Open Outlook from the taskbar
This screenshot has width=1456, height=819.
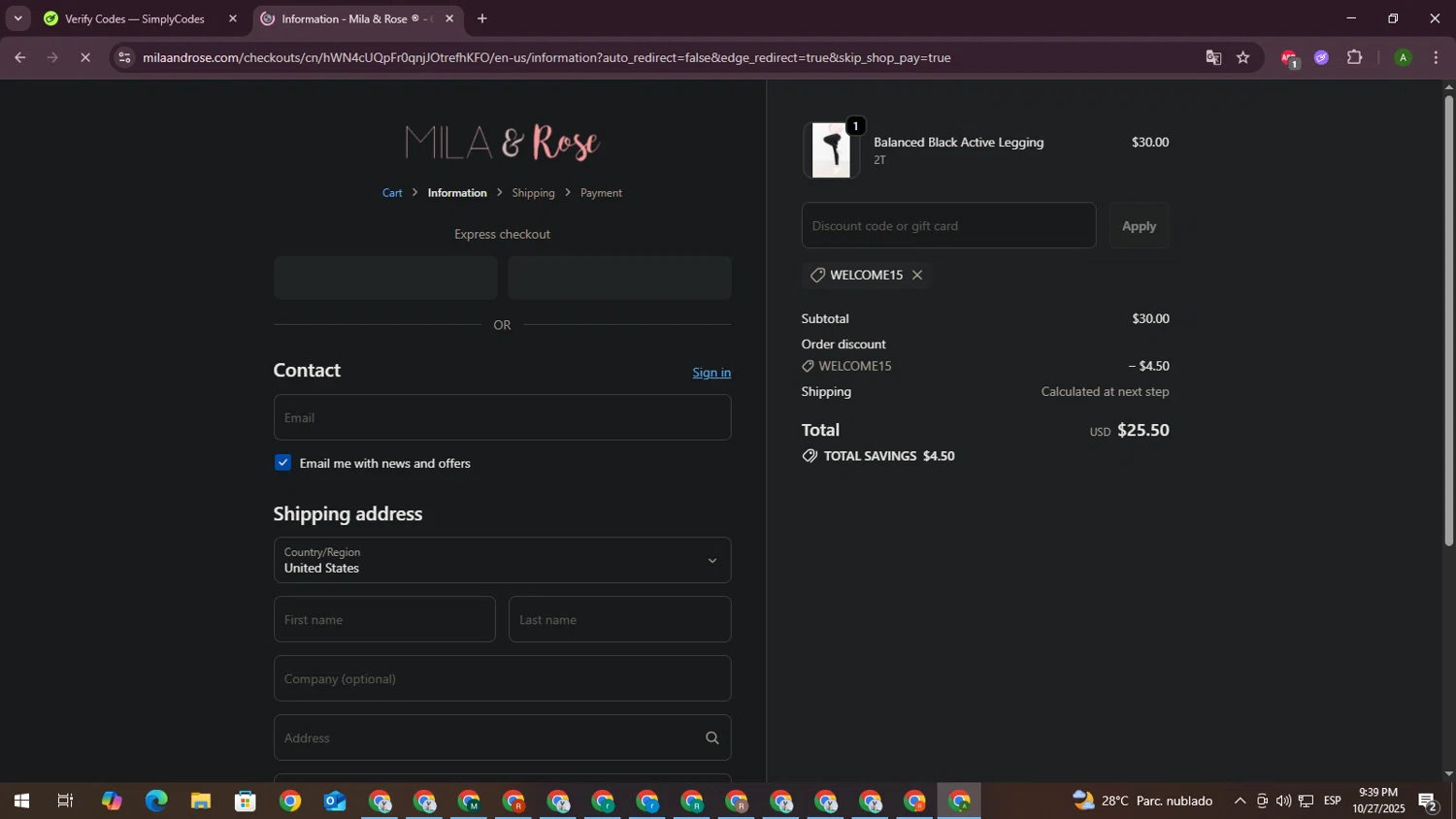pos(335,801)
